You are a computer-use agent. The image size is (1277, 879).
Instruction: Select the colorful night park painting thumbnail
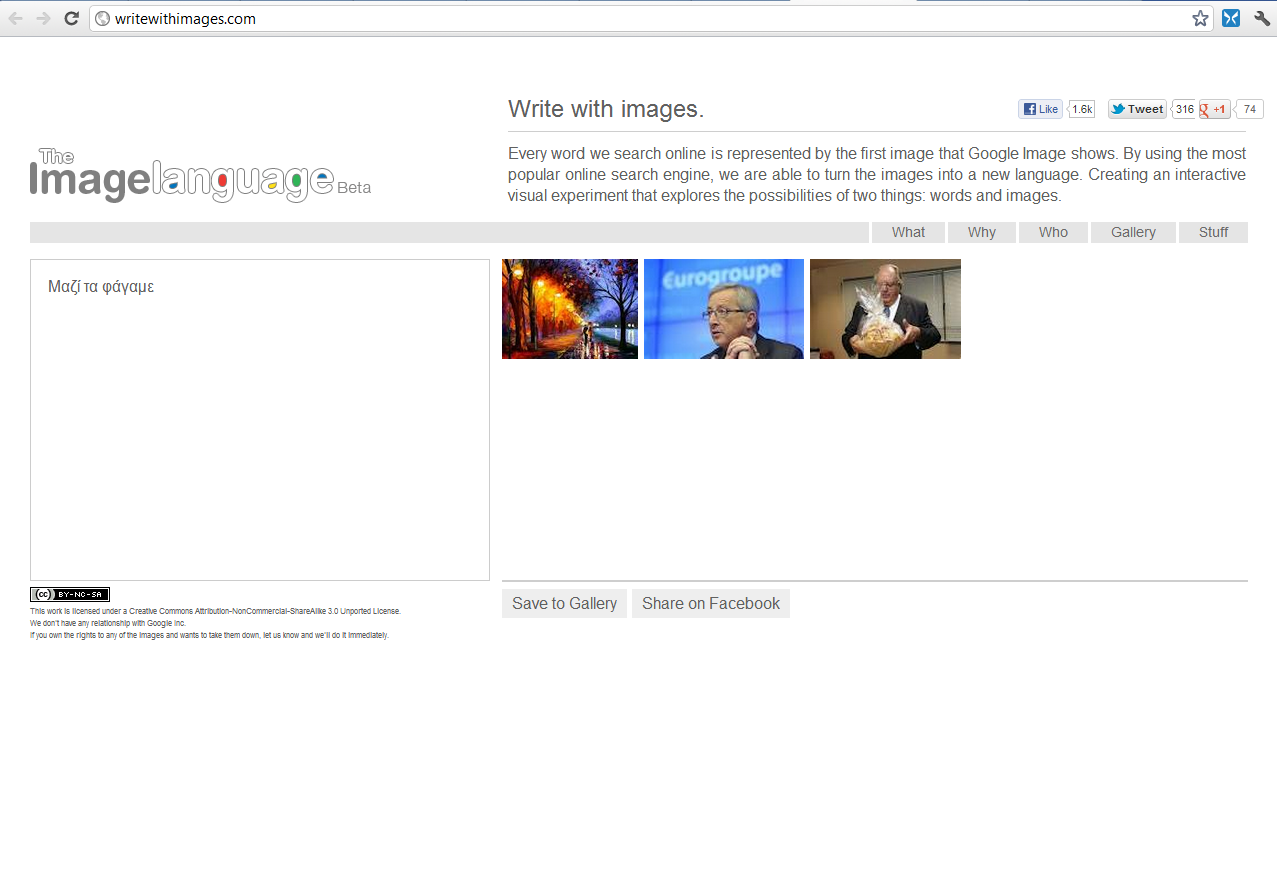point(570,309)
